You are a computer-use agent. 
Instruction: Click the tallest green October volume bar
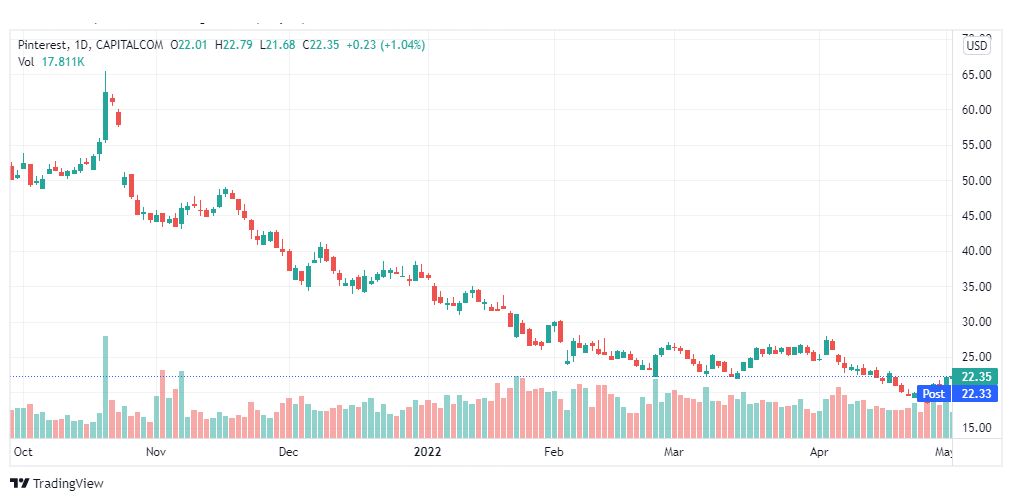[x=105, y=387]
